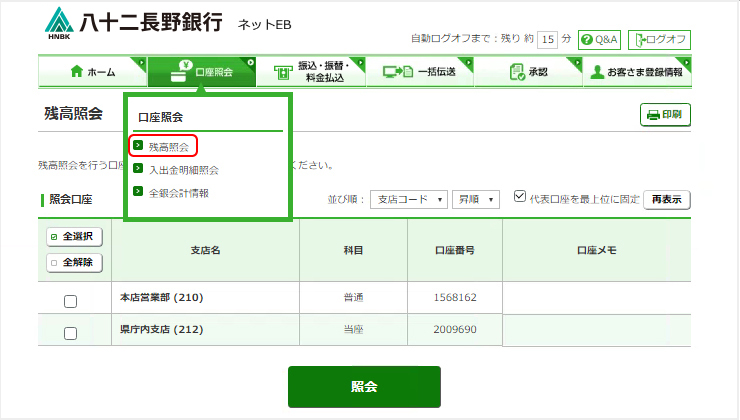Screen dimensions: 740x420
Task: Open the 支店コード sort field dropdown
Action: click(x=408, y=199)
